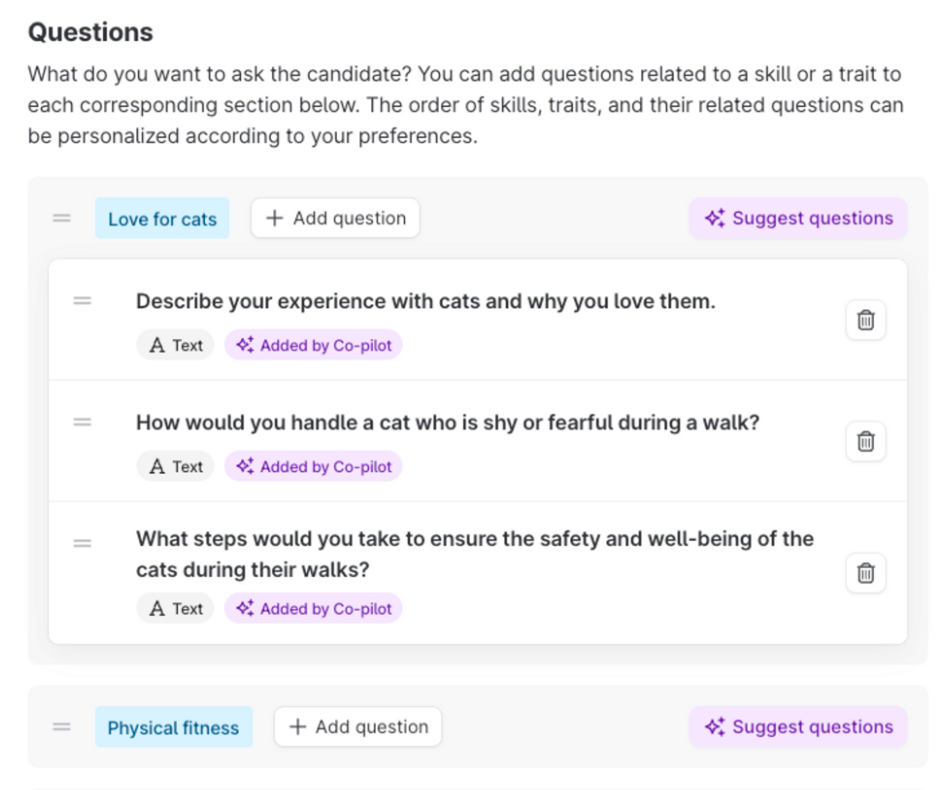Grab the drag handle for Love for cats section
This screenshot has height=790, width=952.
pyautogui.click(x=62, y=218)
